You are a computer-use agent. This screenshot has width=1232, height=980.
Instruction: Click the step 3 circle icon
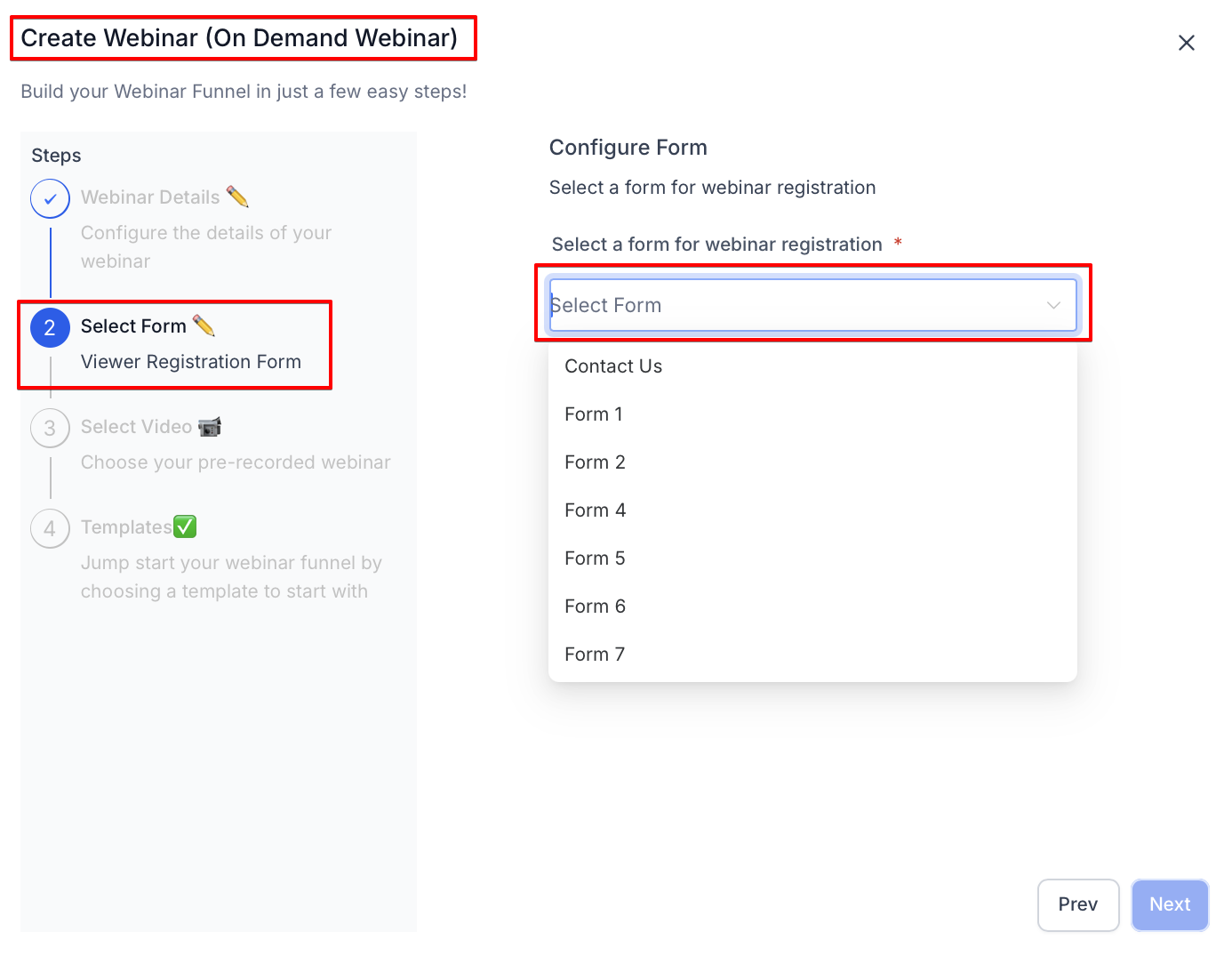tap(50, 428)
